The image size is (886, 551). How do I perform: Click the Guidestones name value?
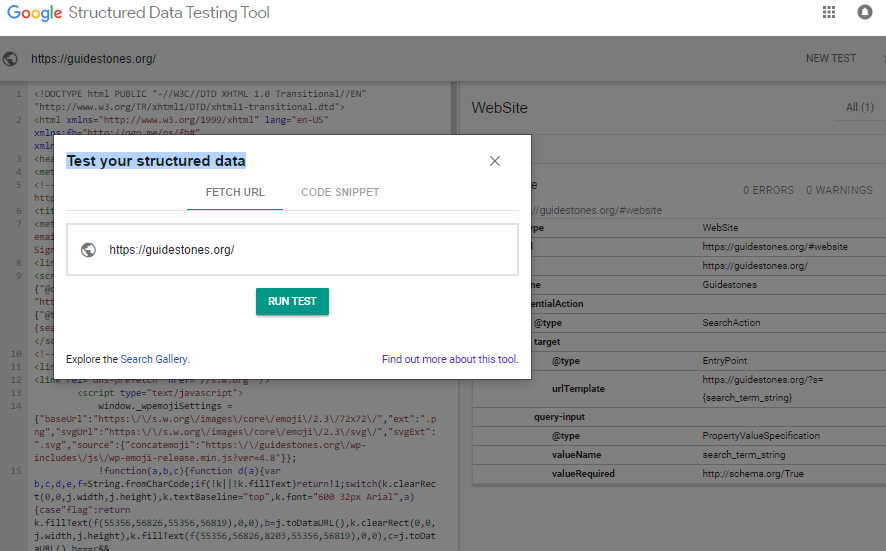(729, 285)
